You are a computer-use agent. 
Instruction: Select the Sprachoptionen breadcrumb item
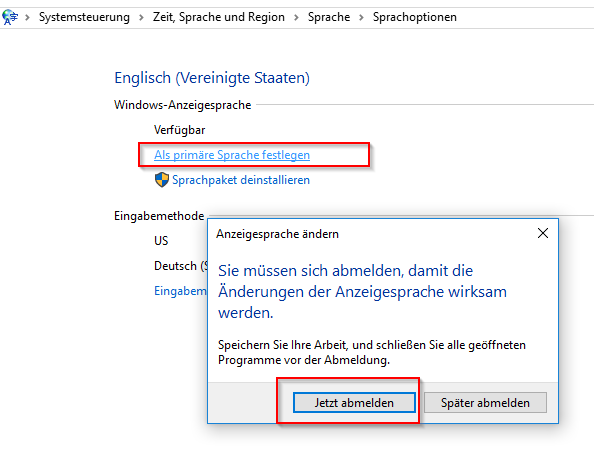coord(414,17)
